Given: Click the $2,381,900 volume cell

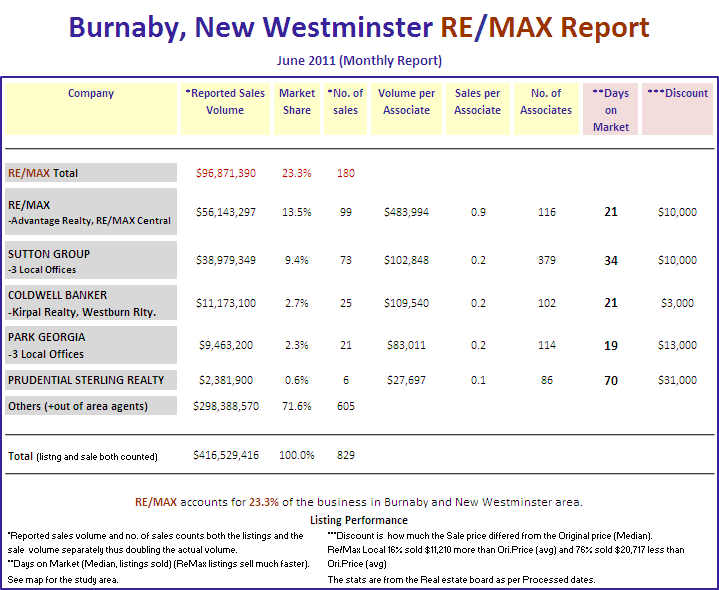Looking at the screenshot, I should coord(226,380).
